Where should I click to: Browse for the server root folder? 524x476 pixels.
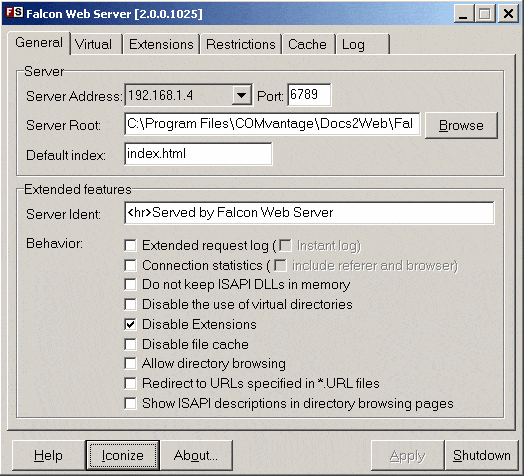click(x=461, y=125)
